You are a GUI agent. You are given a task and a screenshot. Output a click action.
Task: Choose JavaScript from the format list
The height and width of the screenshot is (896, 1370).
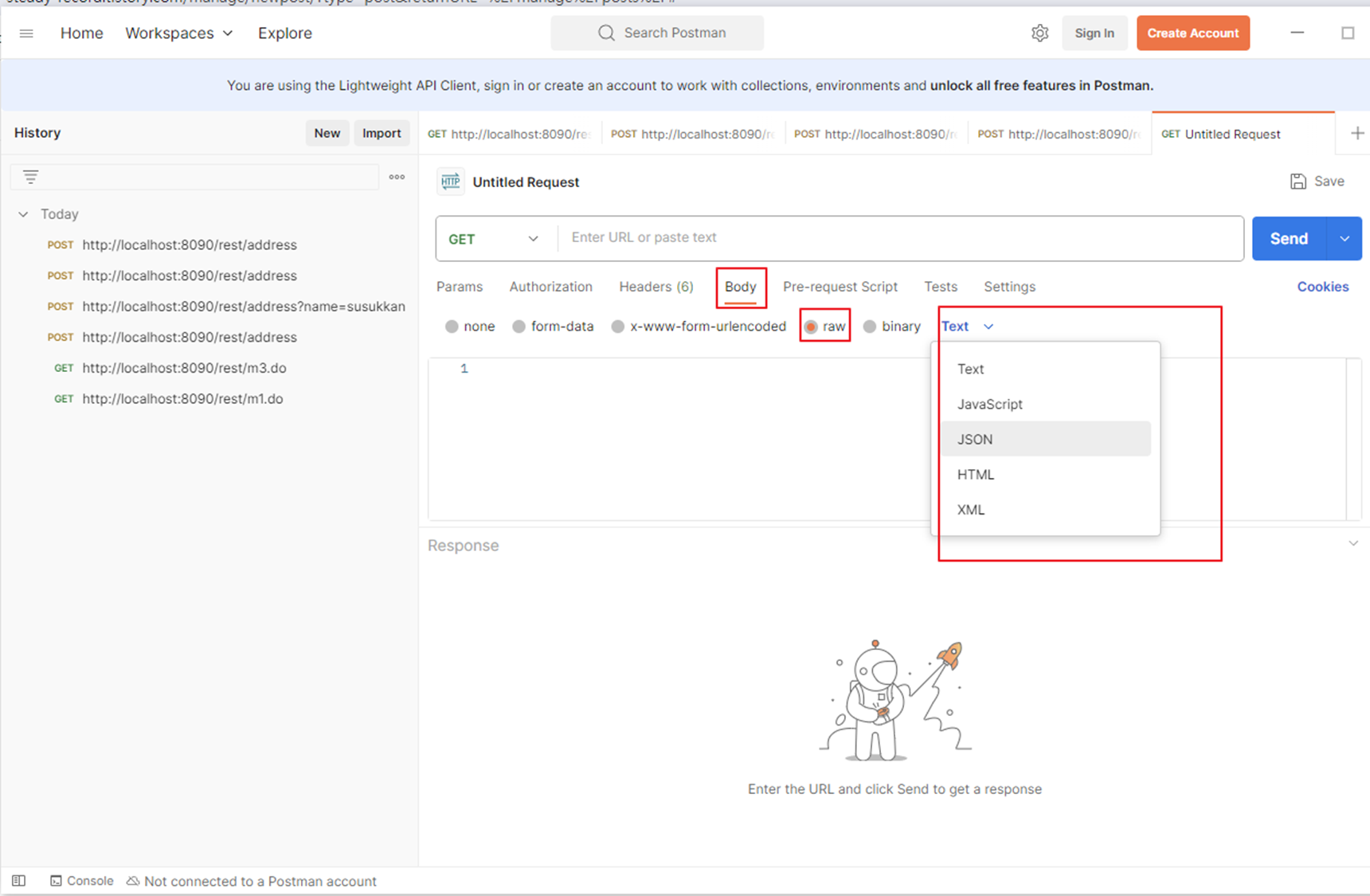(x=1046, y=404)
